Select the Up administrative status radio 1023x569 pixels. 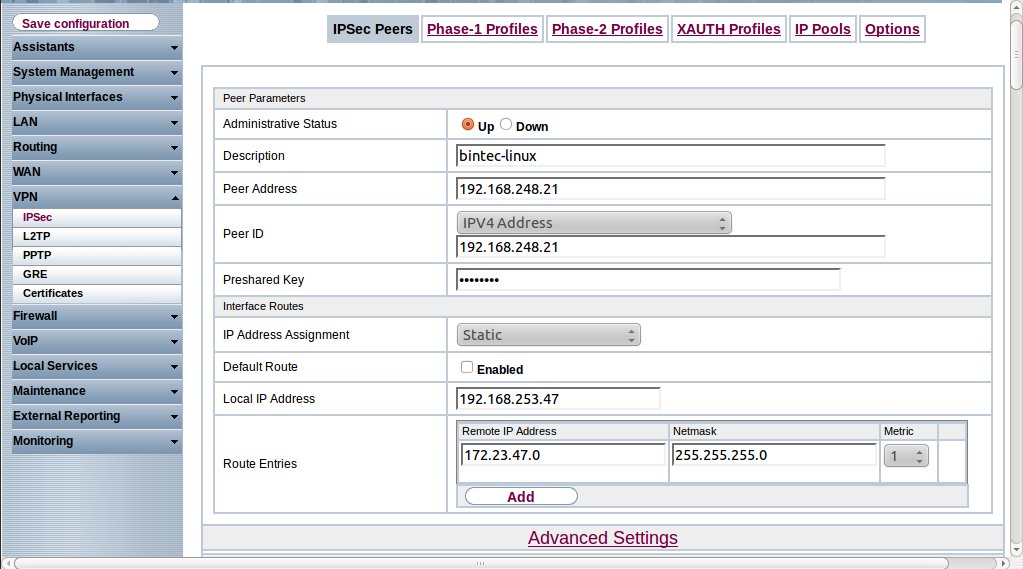(467, 125)
